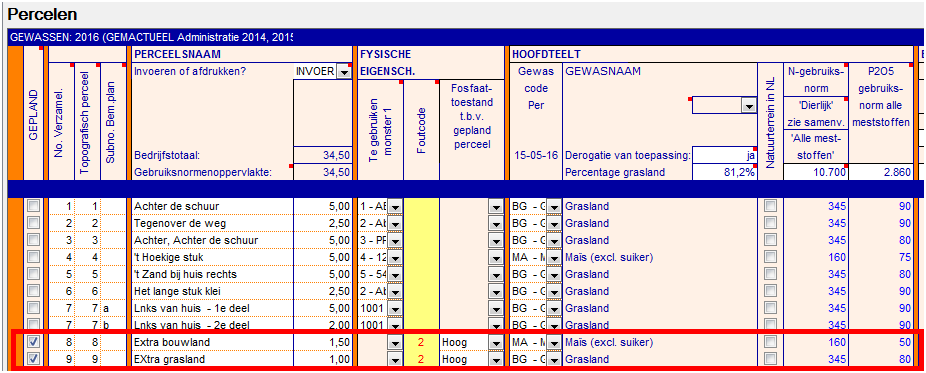Open monster dropdown for Extra bouwland
926x373 pixels.
click(395, 343)
